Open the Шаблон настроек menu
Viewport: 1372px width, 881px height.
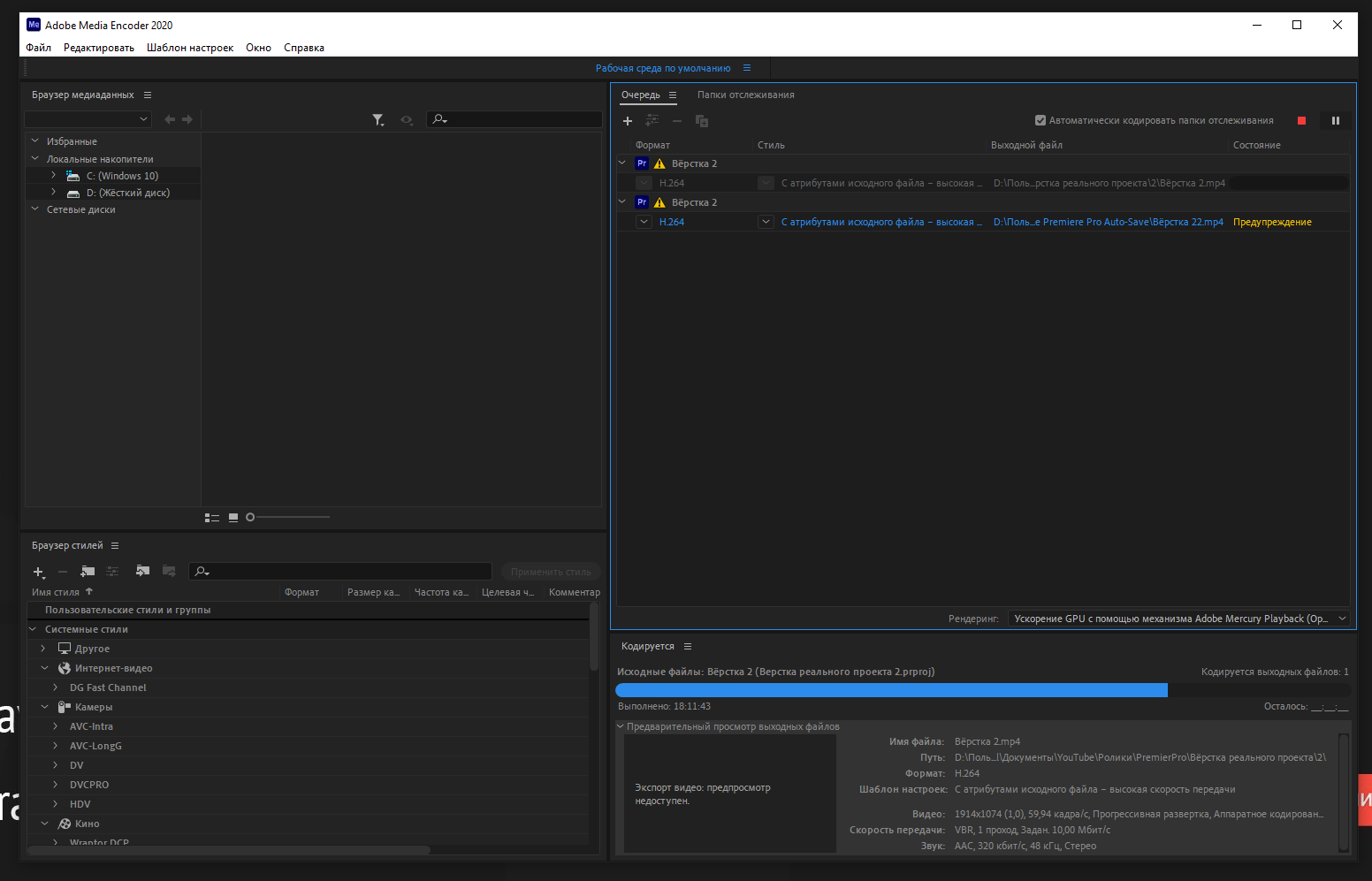pyautogui.click(x=190, y=48)
